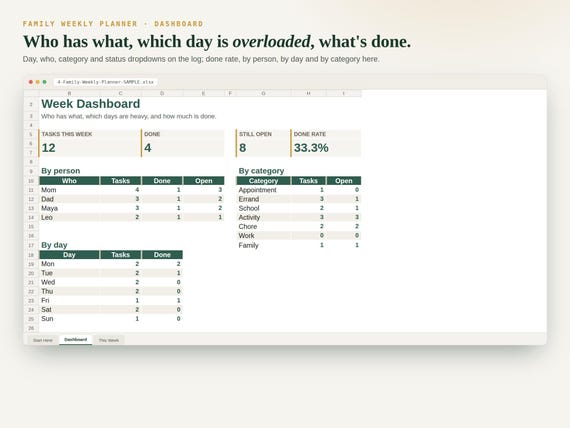Screen dimensions: 570x428
Task: Select column F header
Action: [230, 93]
